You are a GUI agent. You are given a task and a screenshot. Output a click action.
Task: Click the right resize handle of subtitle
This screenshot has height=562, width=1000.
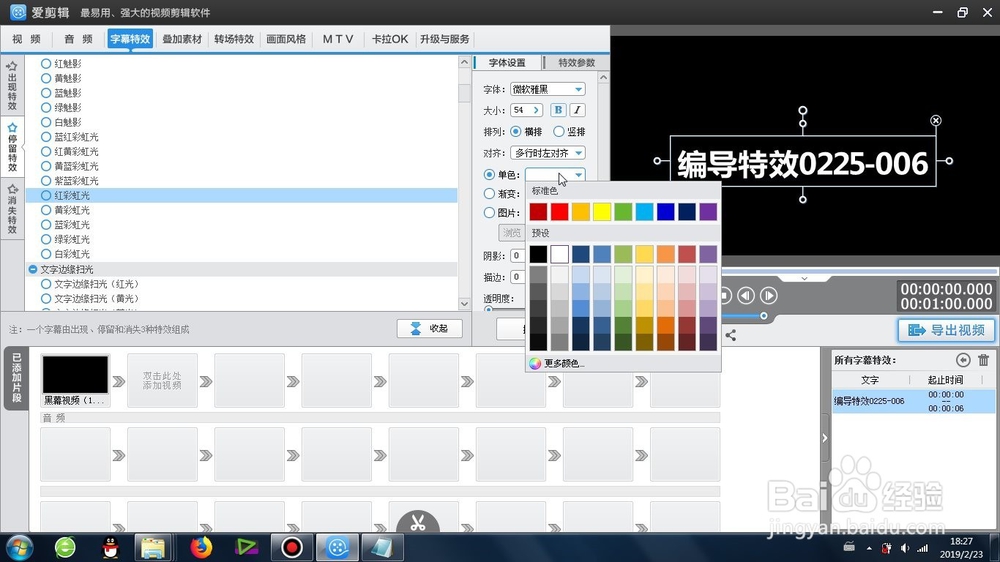(x=950, y=161)
